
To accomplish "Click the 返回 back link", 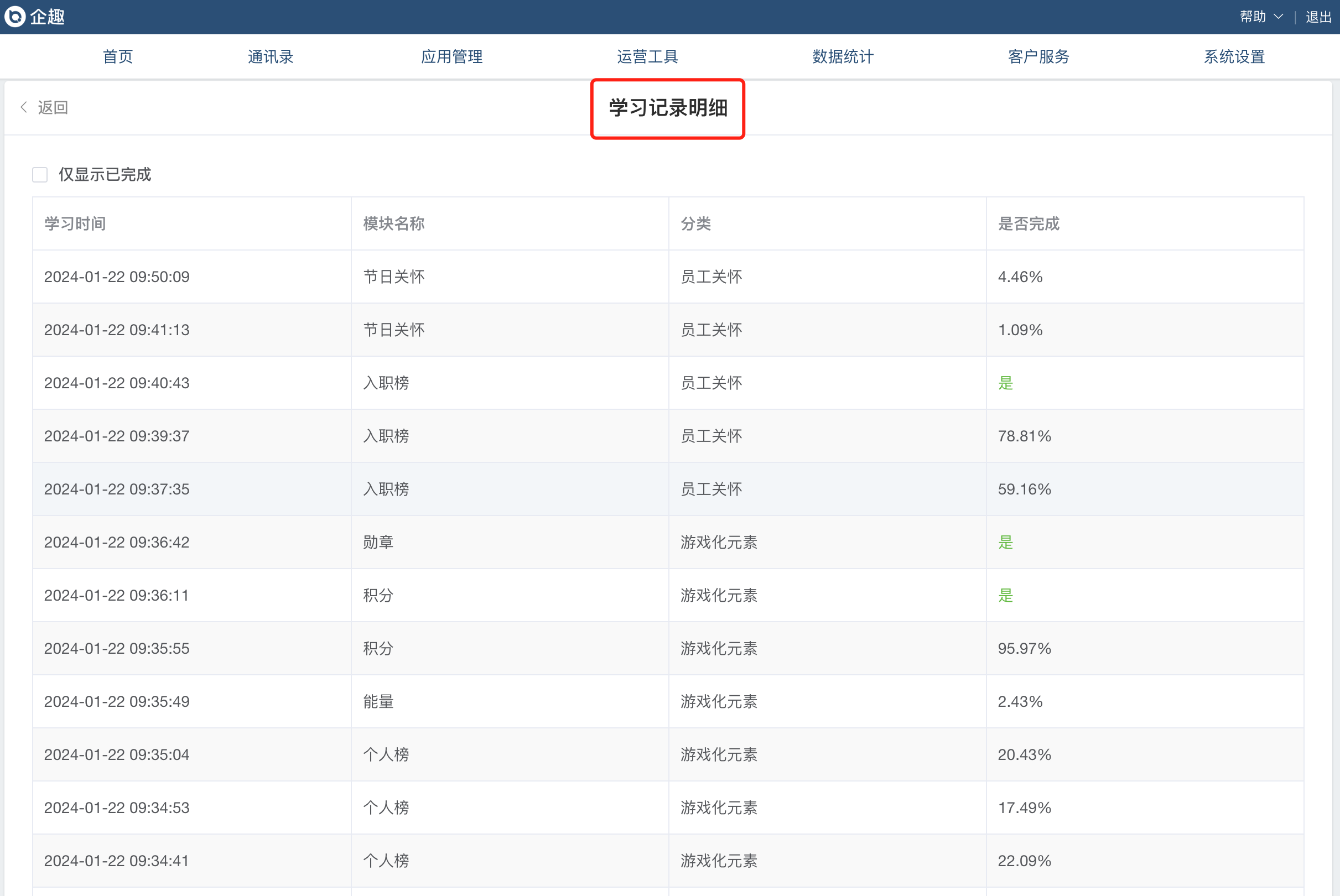I will coord(53,107).
